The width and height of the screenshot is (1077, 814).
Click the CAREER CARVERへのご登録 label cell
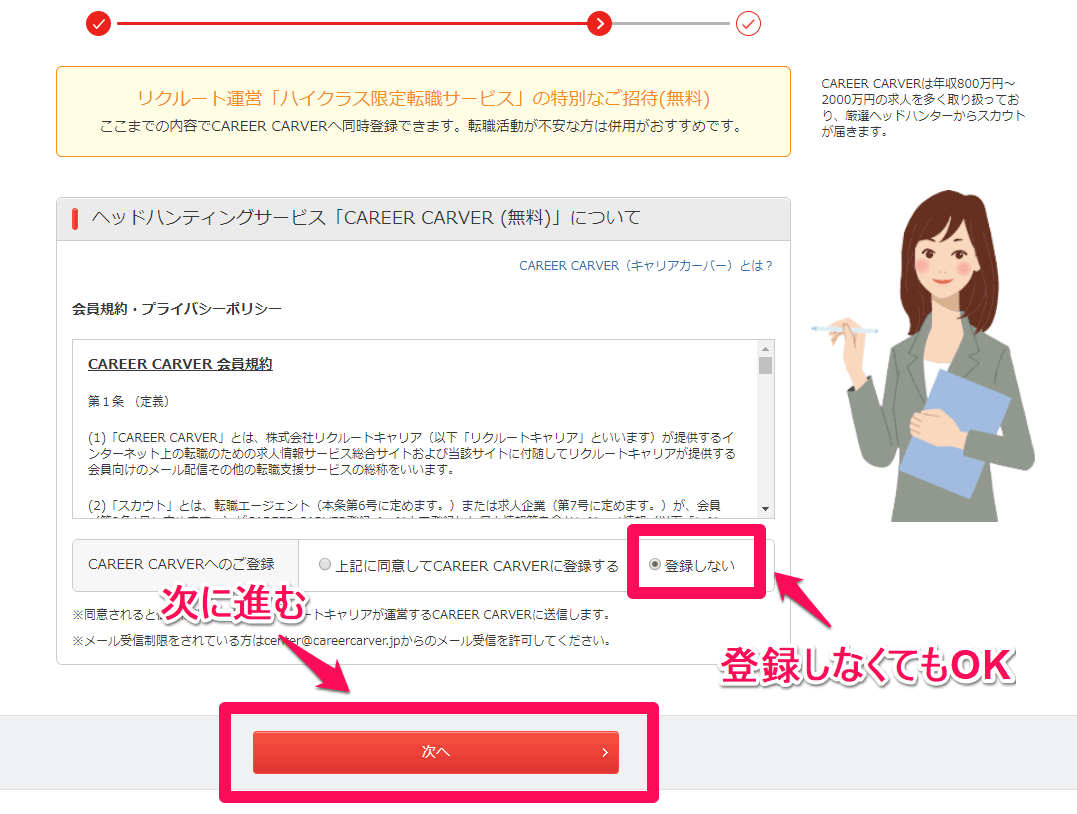point(185,565)
